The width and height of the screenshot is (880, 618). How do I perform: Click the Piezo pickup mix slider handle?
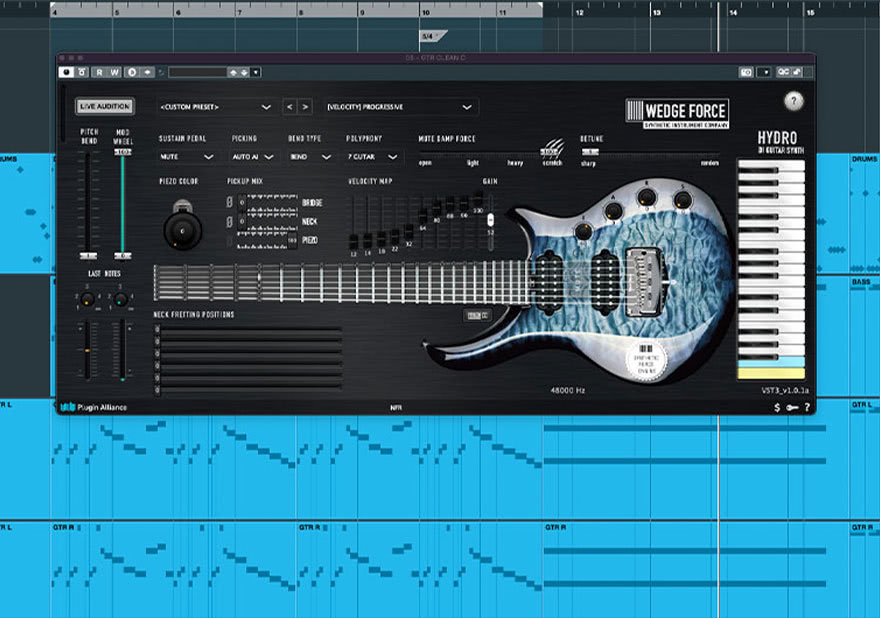tap(292, 241)
